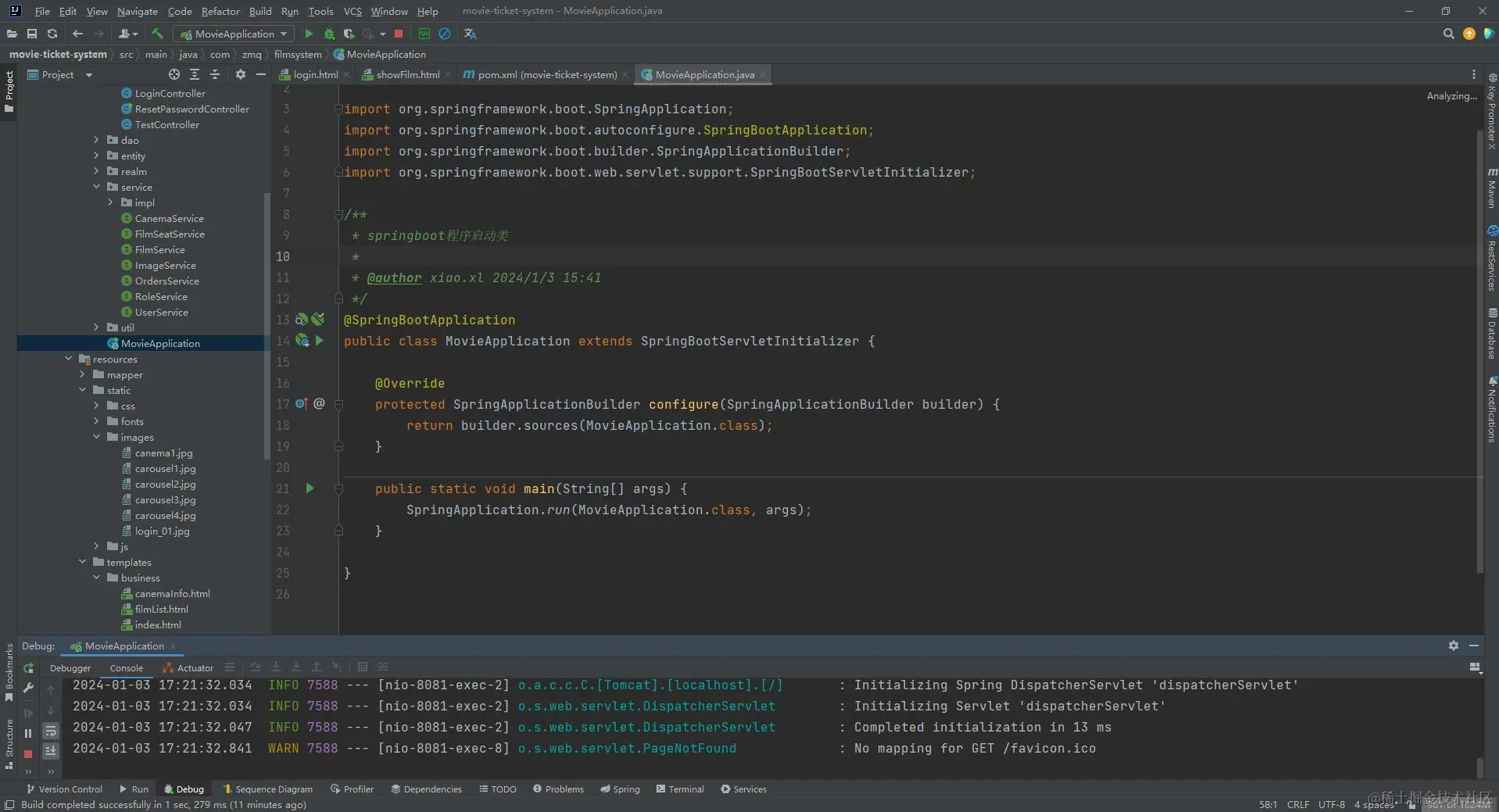The height and width of the screenshot is (812, 1499).
Task: Click the Evaluate Expression calculator icon
Action: pyautogui.click(x=363, y=667)
